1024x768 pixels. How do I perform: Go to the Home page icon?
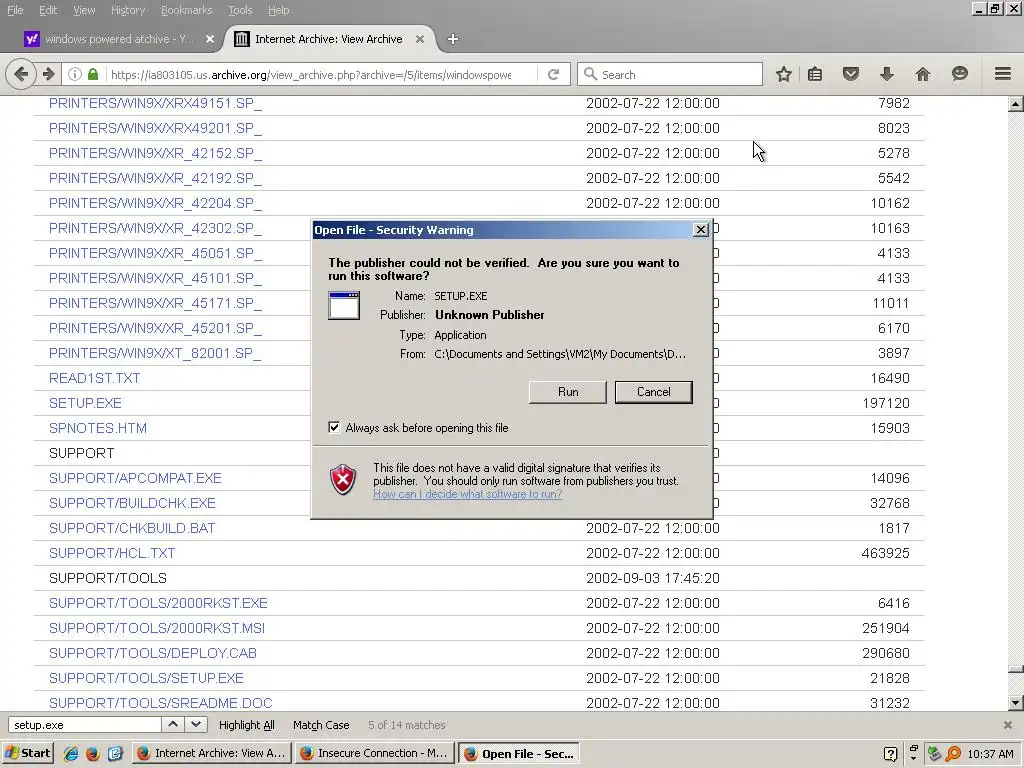923,74
